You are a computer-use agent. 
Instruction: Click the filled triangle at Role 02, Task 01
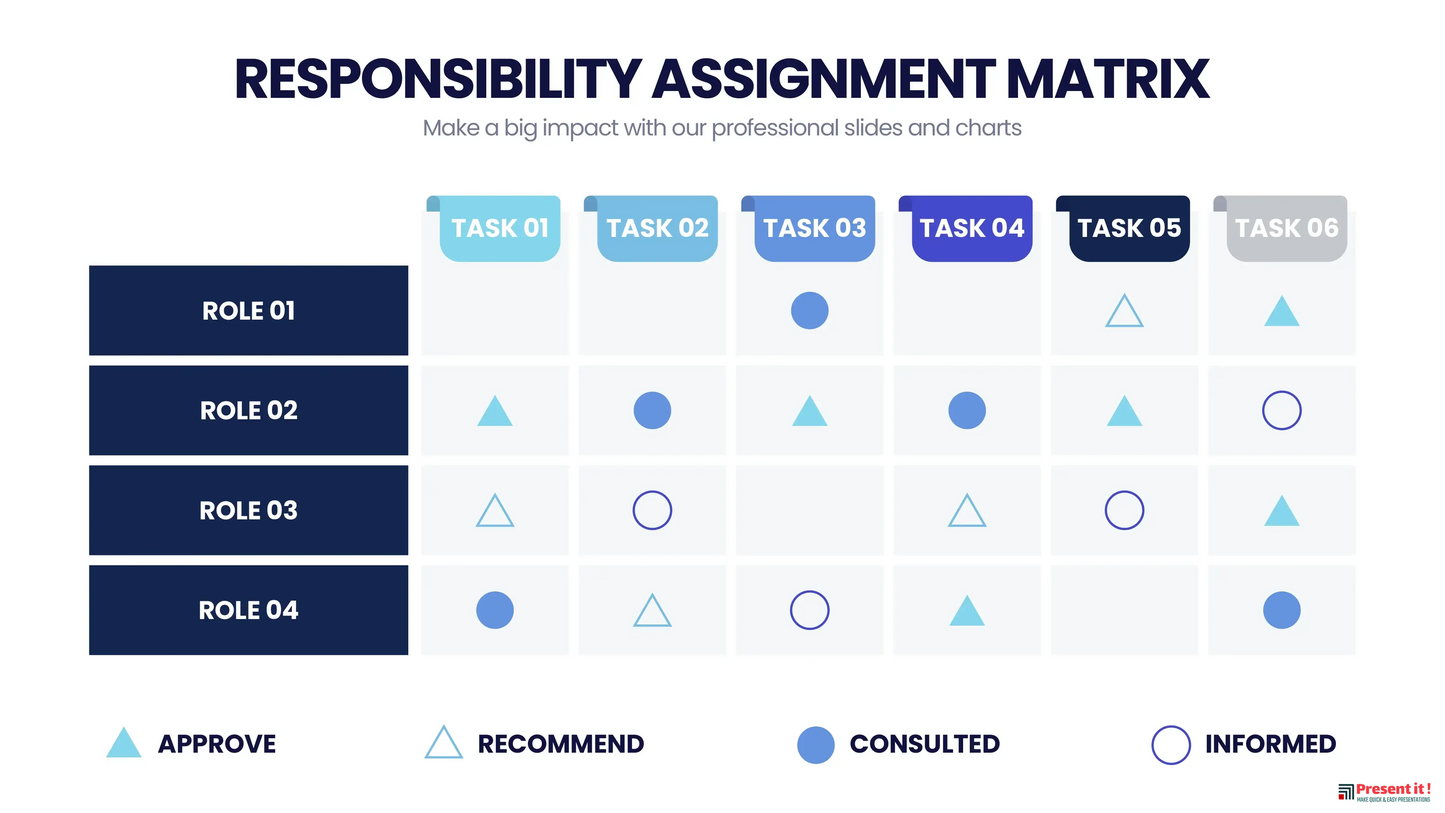(x=495, y=411)
